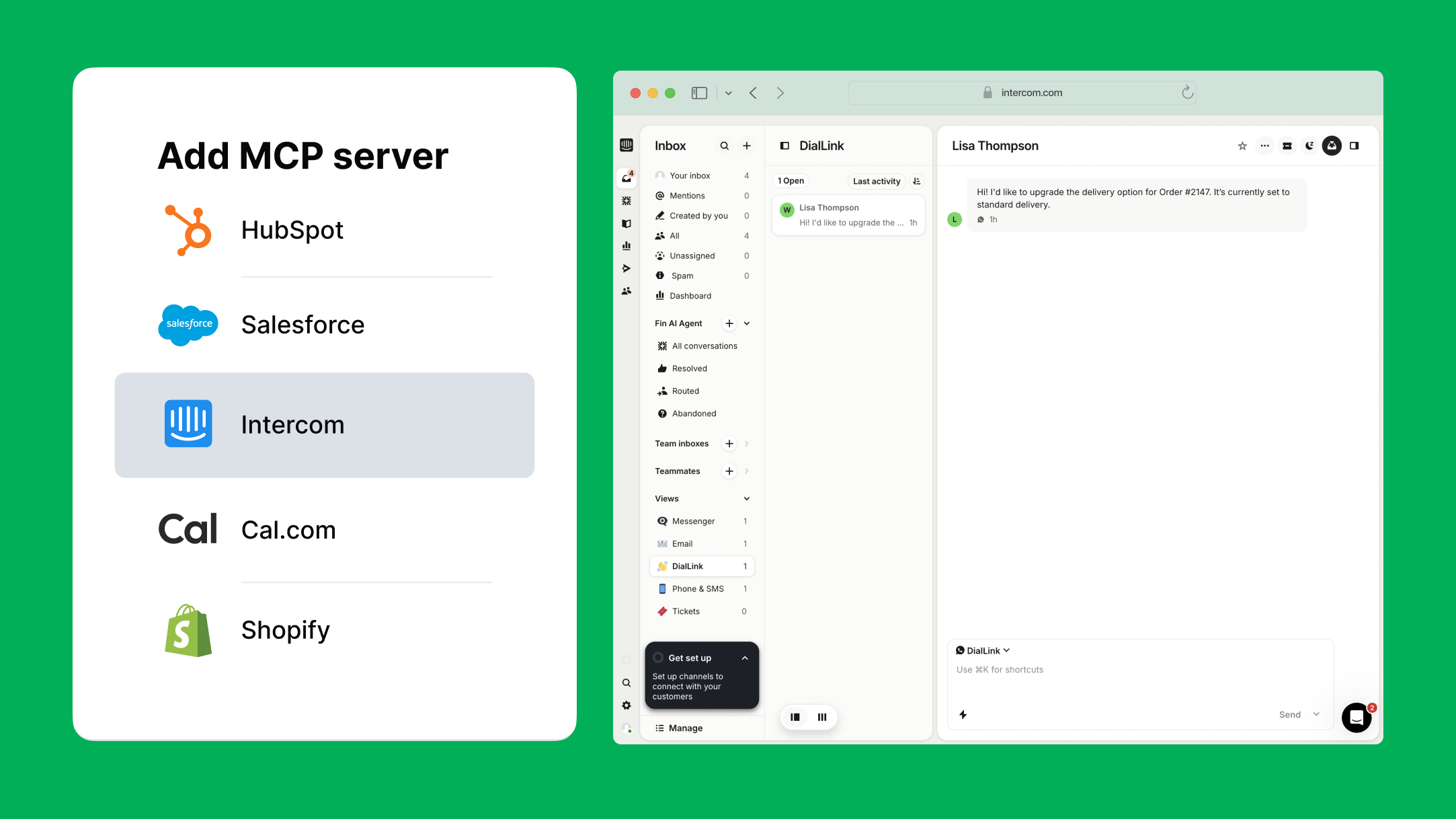Search conversations with the magnifying glass
The height and width of the screenshot is (819, 1456).
tap(725, 145)
